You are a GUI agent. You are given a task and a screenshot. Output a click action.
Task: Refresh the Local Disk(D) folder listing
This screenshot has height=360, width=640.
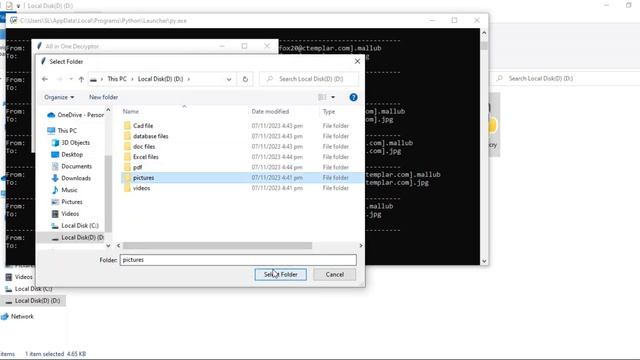[x=245, y=79]
